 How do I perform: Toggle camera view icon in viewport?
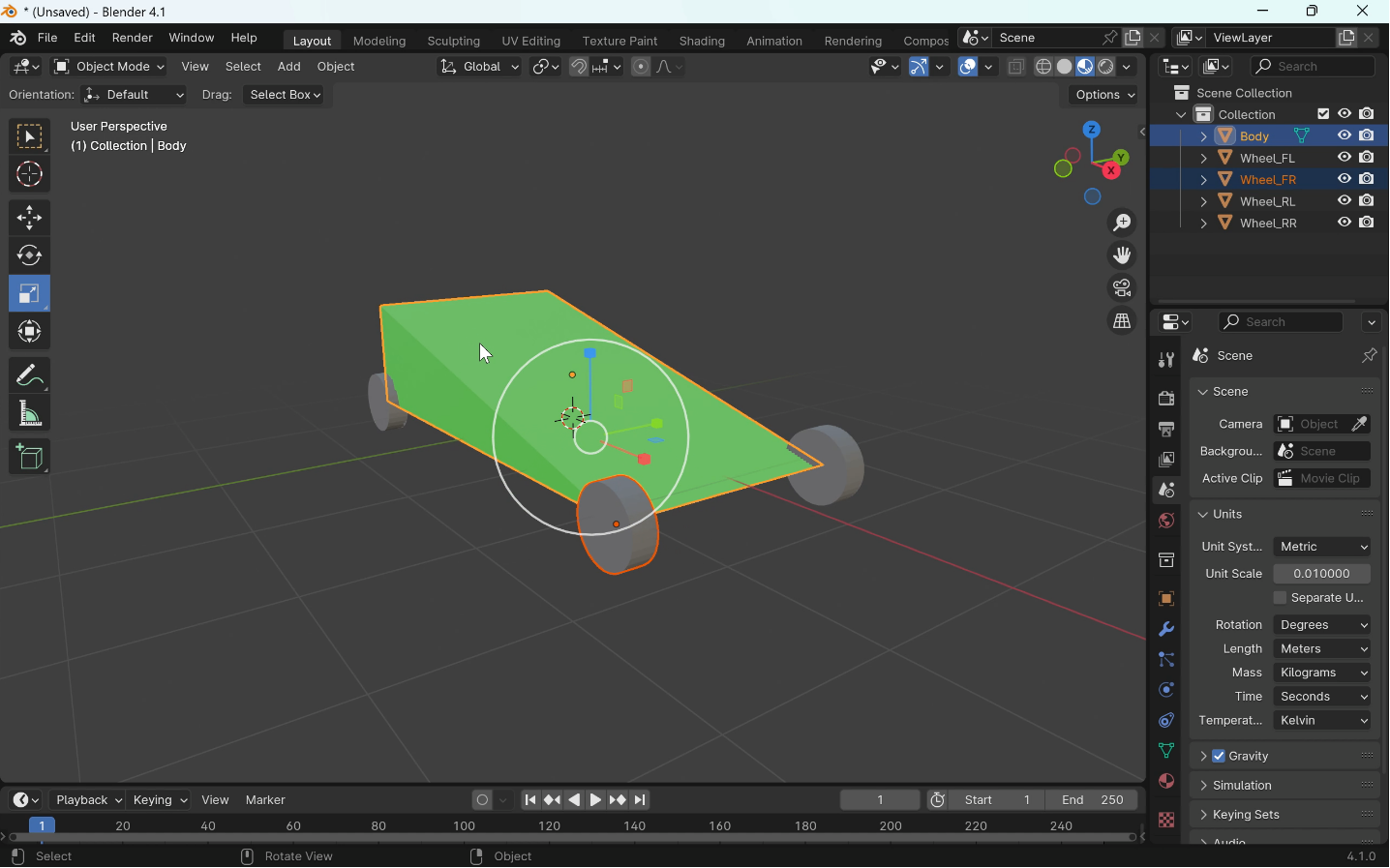pyautogui.click(x=1123, y=289)
